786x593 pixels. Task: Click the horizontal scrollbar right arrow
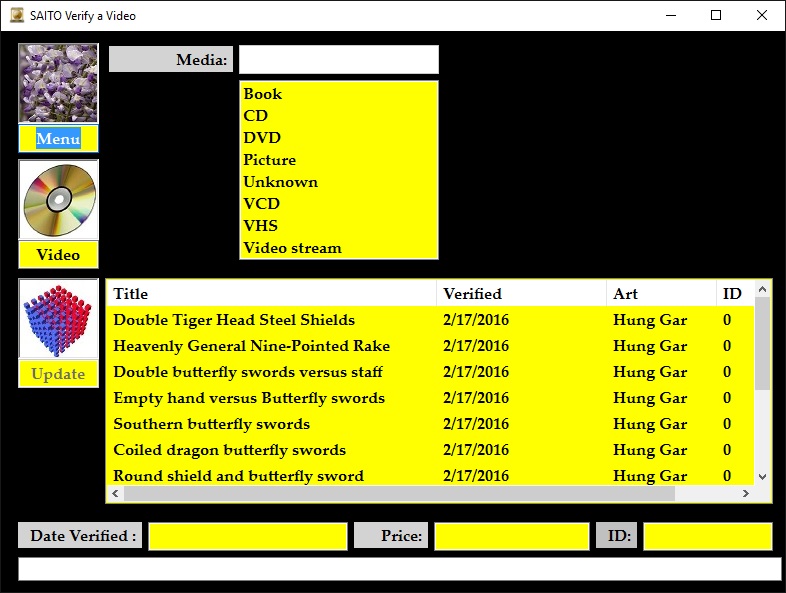(x=745, y=494)
